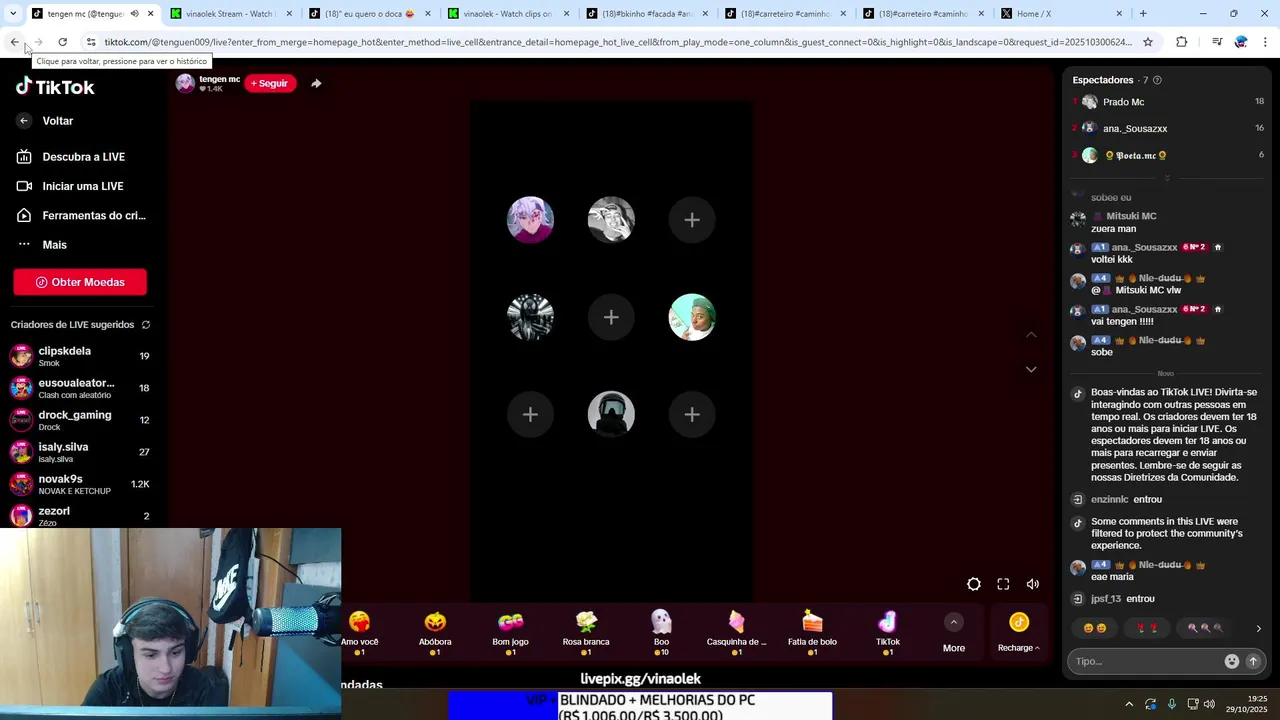
Task: Send the Rosa branca gift
Action: click(586, 633)
